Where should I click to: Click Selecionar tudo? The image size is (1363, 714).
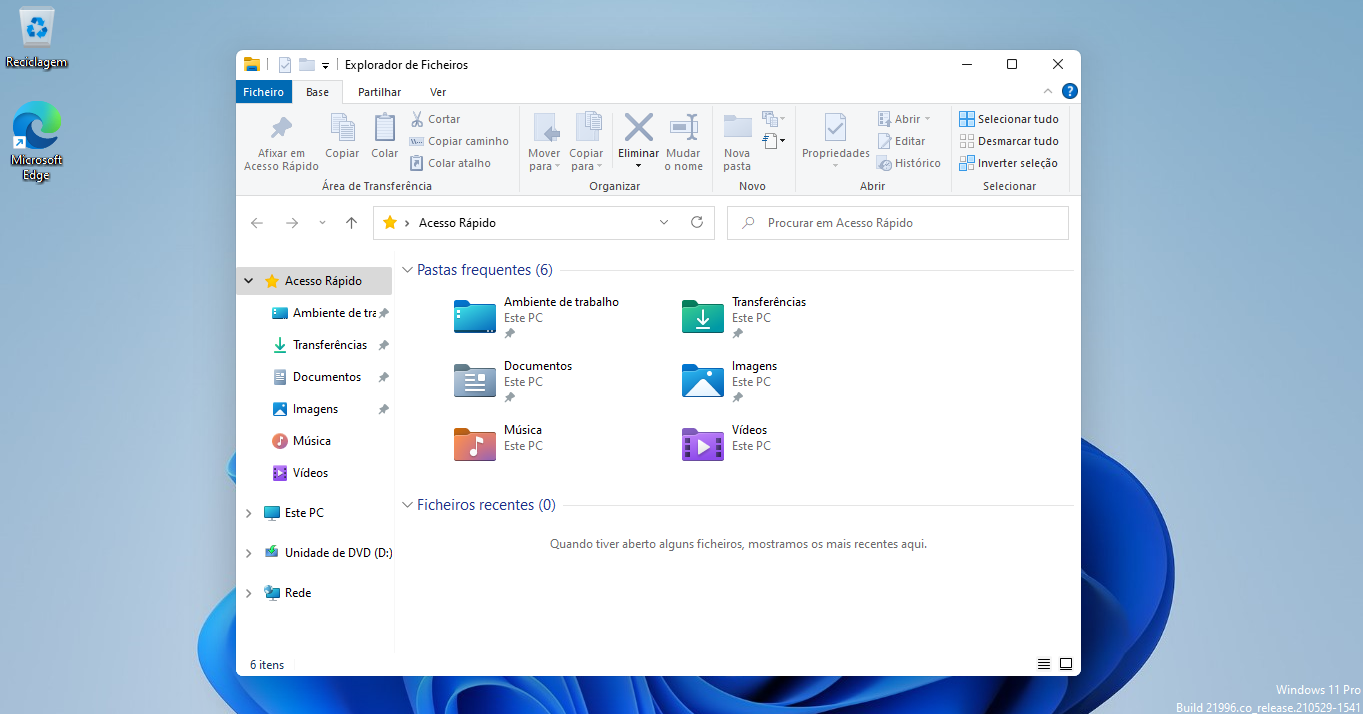[x=1008, y=119]
